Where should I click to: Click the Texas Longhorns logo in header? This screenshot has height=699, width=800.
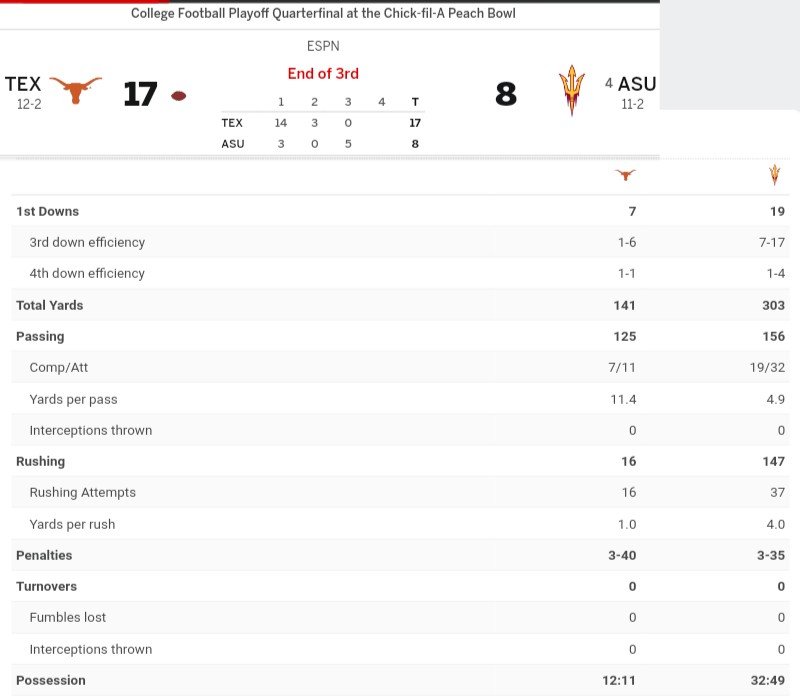tap(76, 90)
